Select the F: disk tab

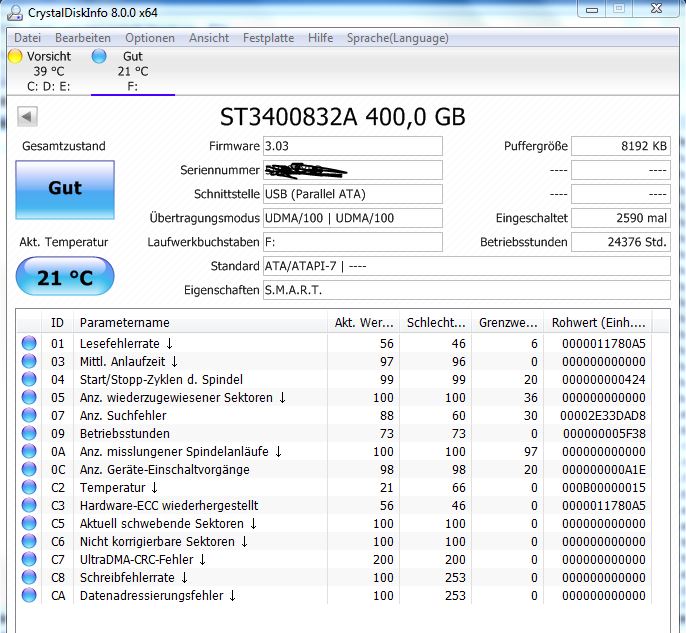click(x=133, y=72)
